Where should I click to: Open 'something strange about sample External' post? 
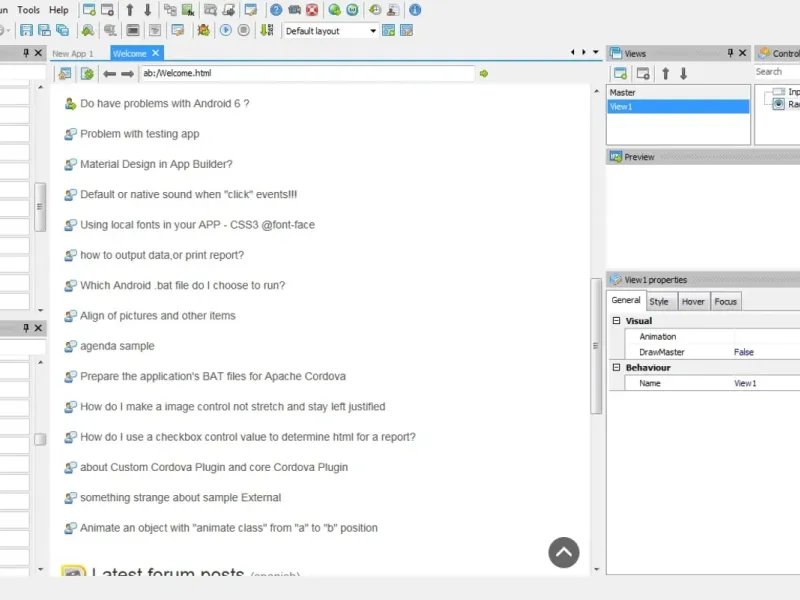[181, 497]
